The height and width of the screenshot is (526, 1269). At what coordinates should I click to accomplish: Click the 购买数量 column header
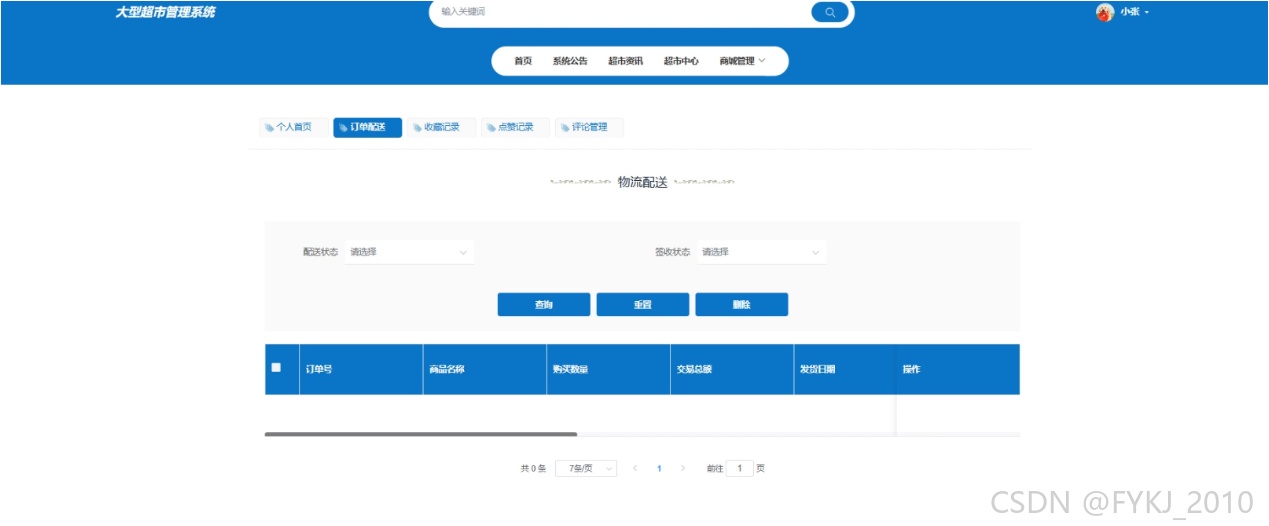pos(609,369)
